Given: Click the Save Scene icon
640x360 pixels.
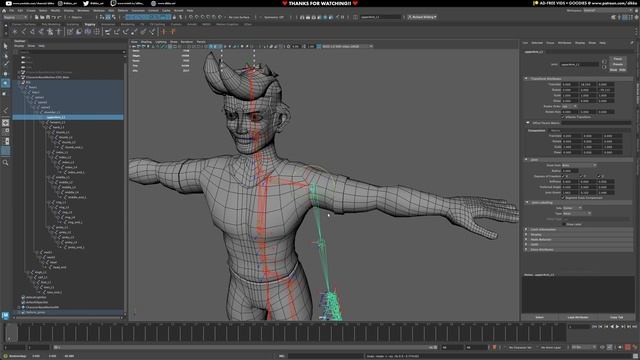Looking at the screenshot, I should point(48,17).
